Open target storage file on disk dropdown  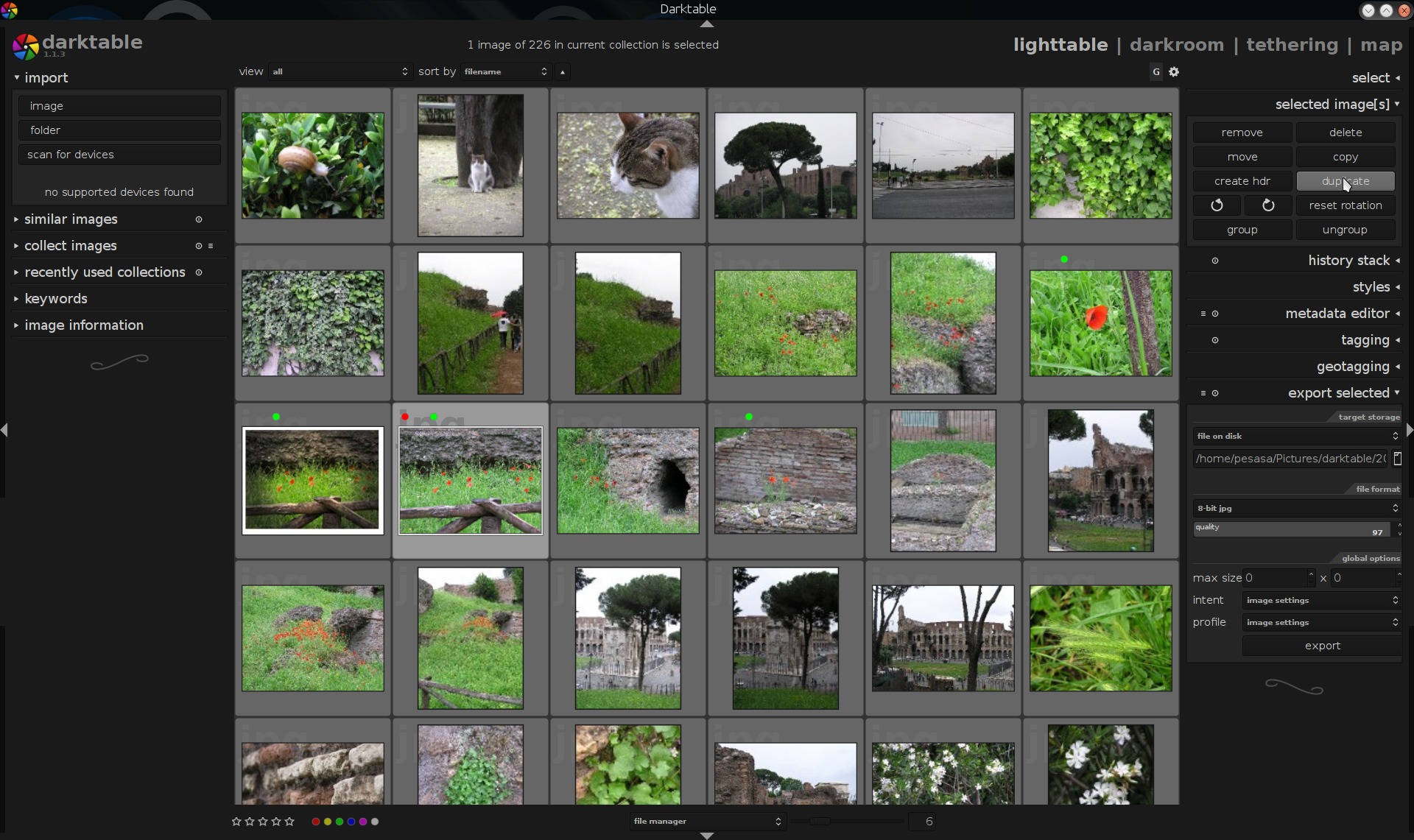[x=1297, y=436]
